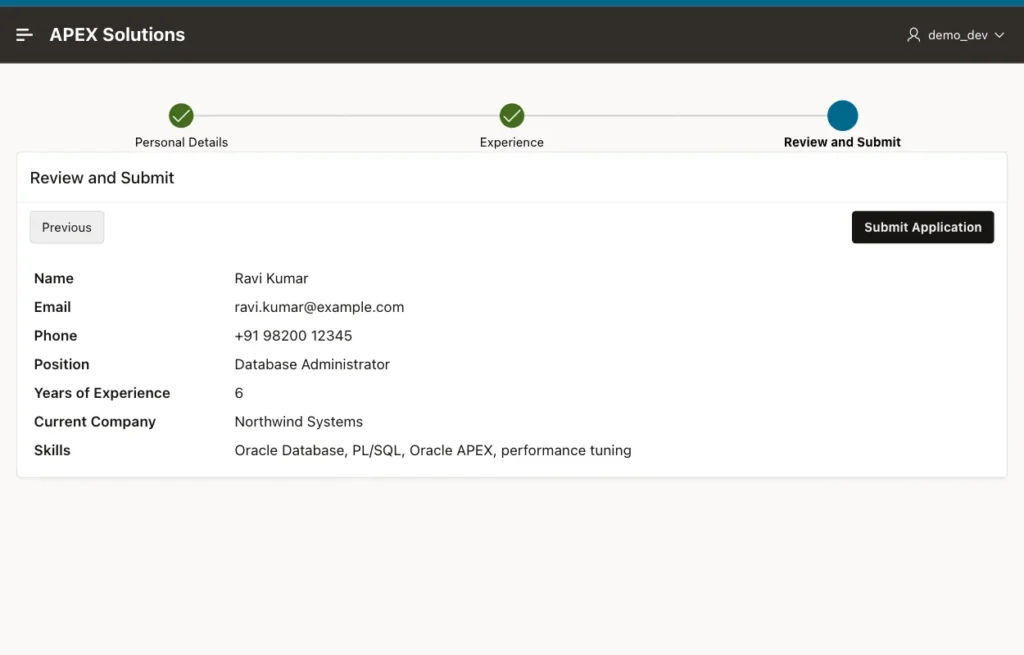Screen dimensions: 1024x655
Task: Open the Personal Details wizard step label
Action: click(x=181, y=142)
